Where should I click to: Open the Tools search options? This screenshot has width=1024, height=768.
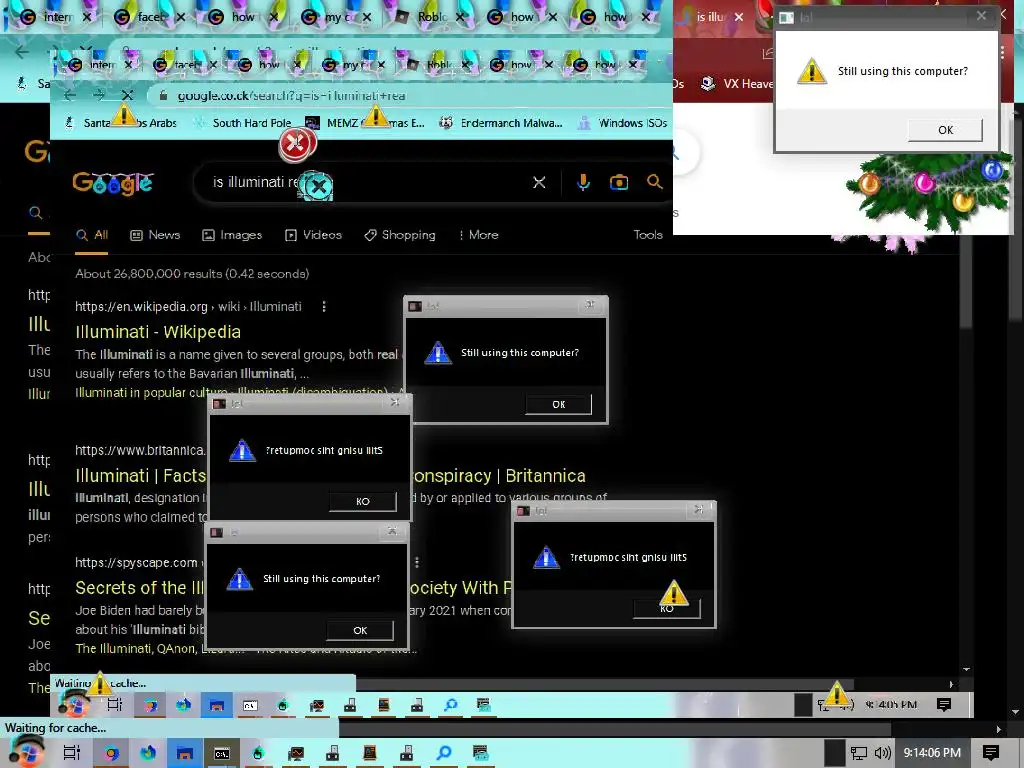pyautogui.click(x=648, y=235)
